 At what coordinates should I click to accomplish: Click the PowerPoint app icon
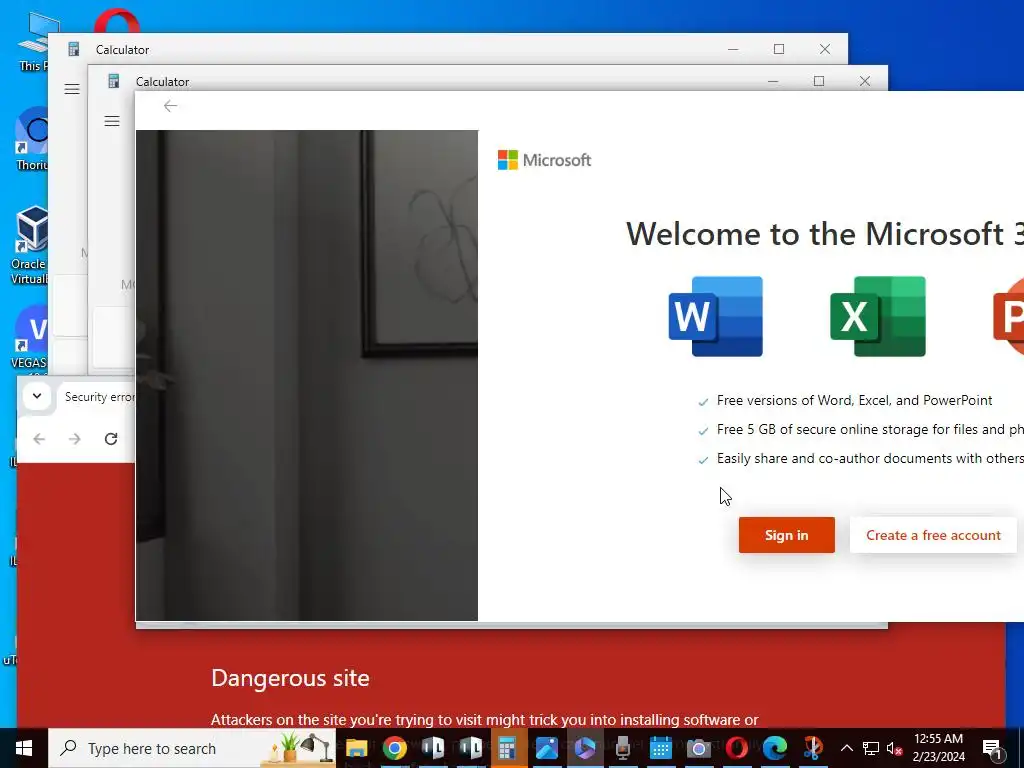[x=1008, y=316]
